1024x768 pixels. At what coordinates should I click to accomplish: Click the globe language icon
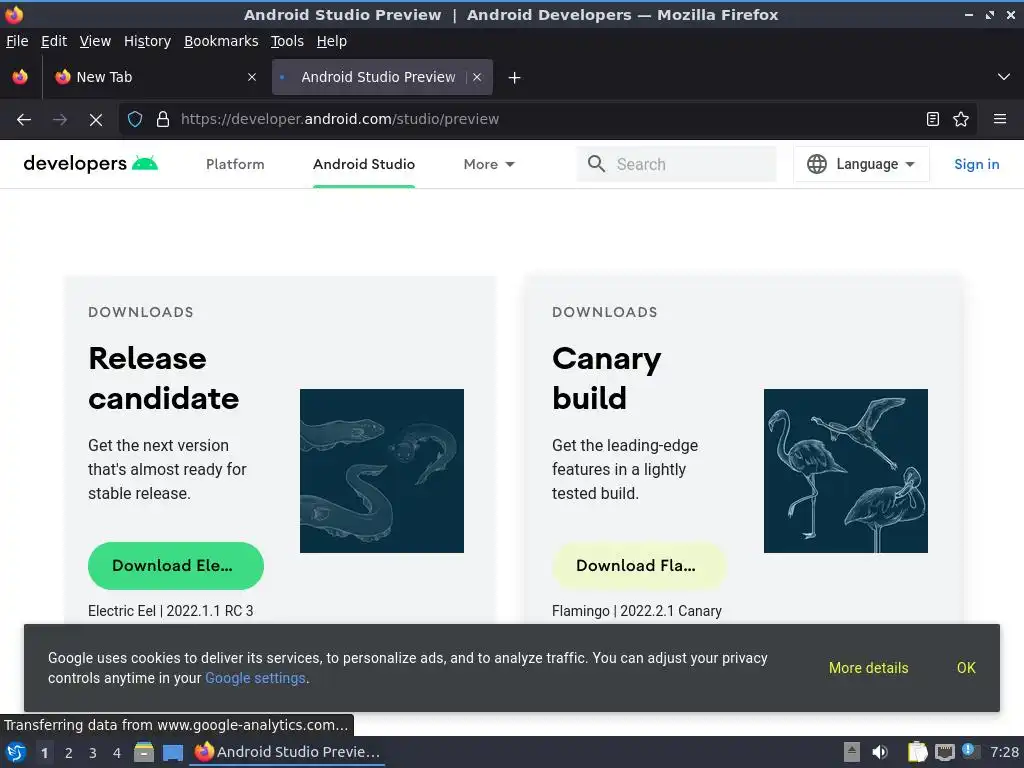click(x=816, y=164)
